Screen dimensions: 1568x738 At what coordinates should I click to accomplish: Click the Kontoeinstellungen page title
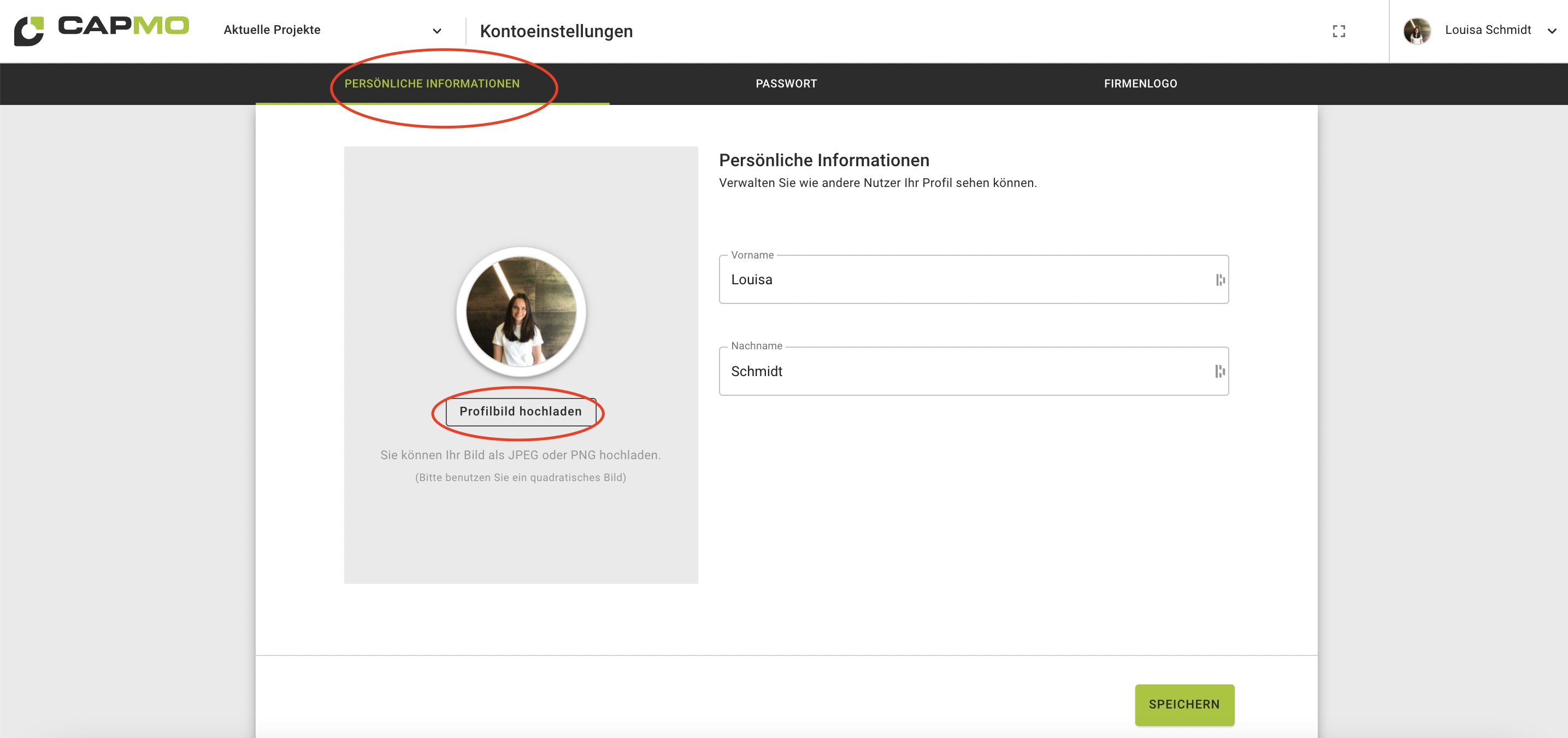click(556, 31)
